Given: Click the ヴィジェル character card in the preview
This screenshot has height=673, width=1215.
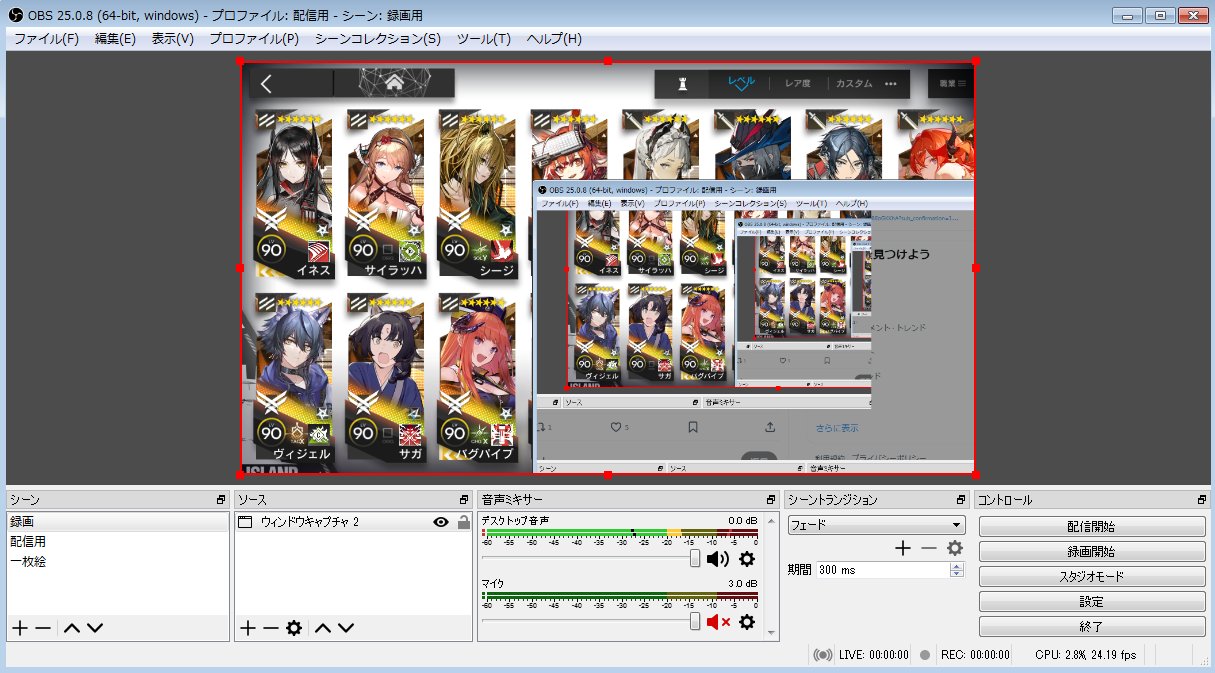Looking at the screenshot, I should (295, 377).
